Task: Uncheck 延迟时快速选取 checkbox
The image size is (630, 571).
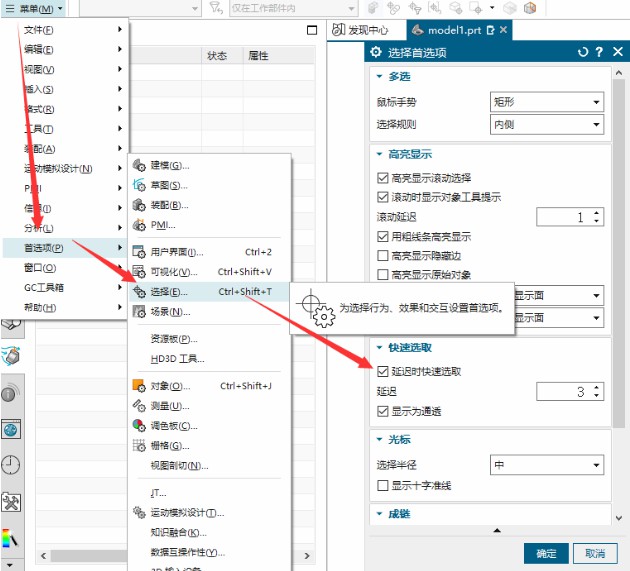Action: pyautogui.click(x=383, y=371)
